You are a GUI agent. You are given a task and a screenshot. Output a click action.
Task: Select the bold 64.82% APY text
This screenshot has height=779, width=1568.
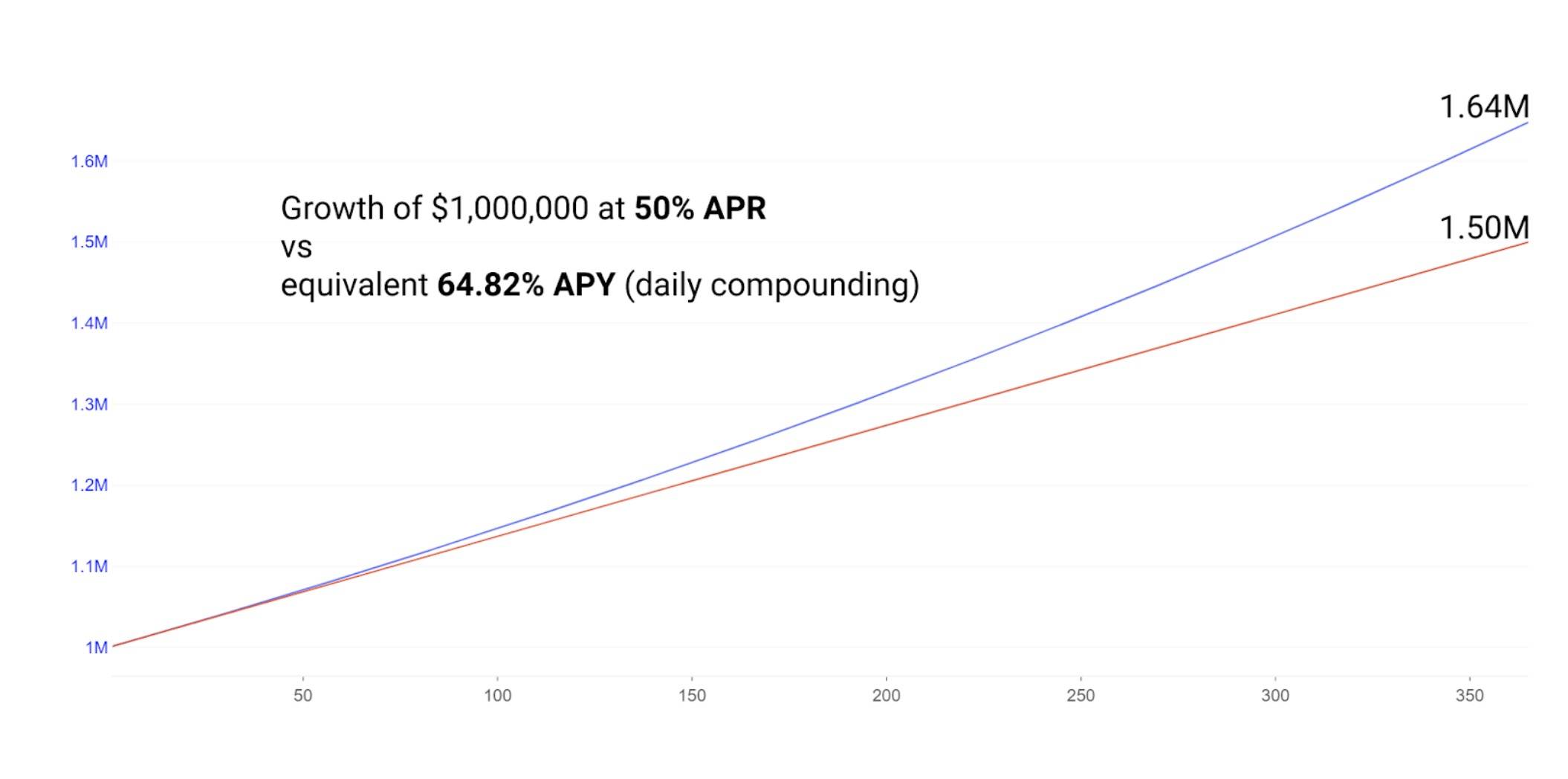(526, 285)
